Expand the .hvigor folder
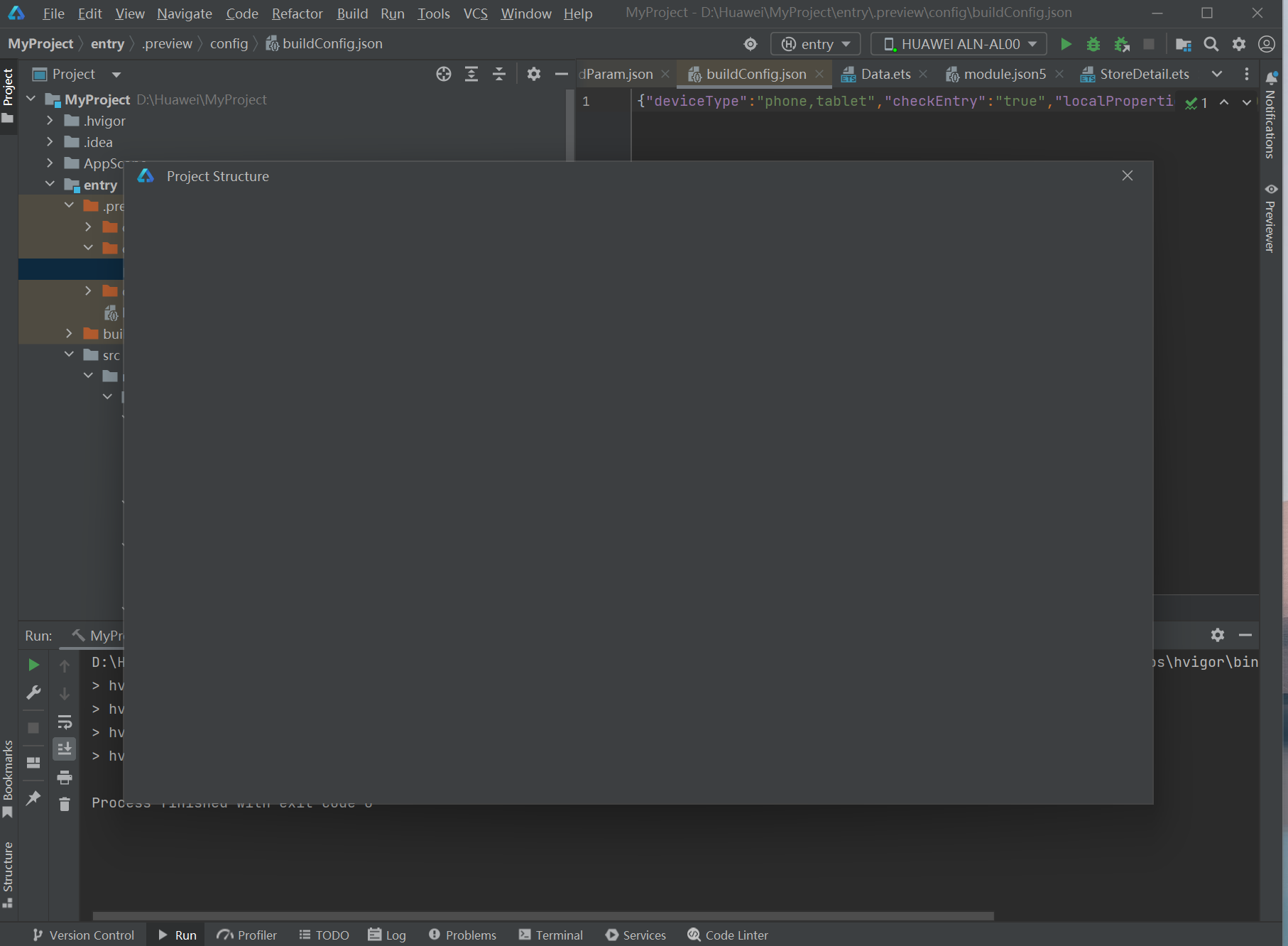Screen dimensions: 1288x946 tap(50, 121)
